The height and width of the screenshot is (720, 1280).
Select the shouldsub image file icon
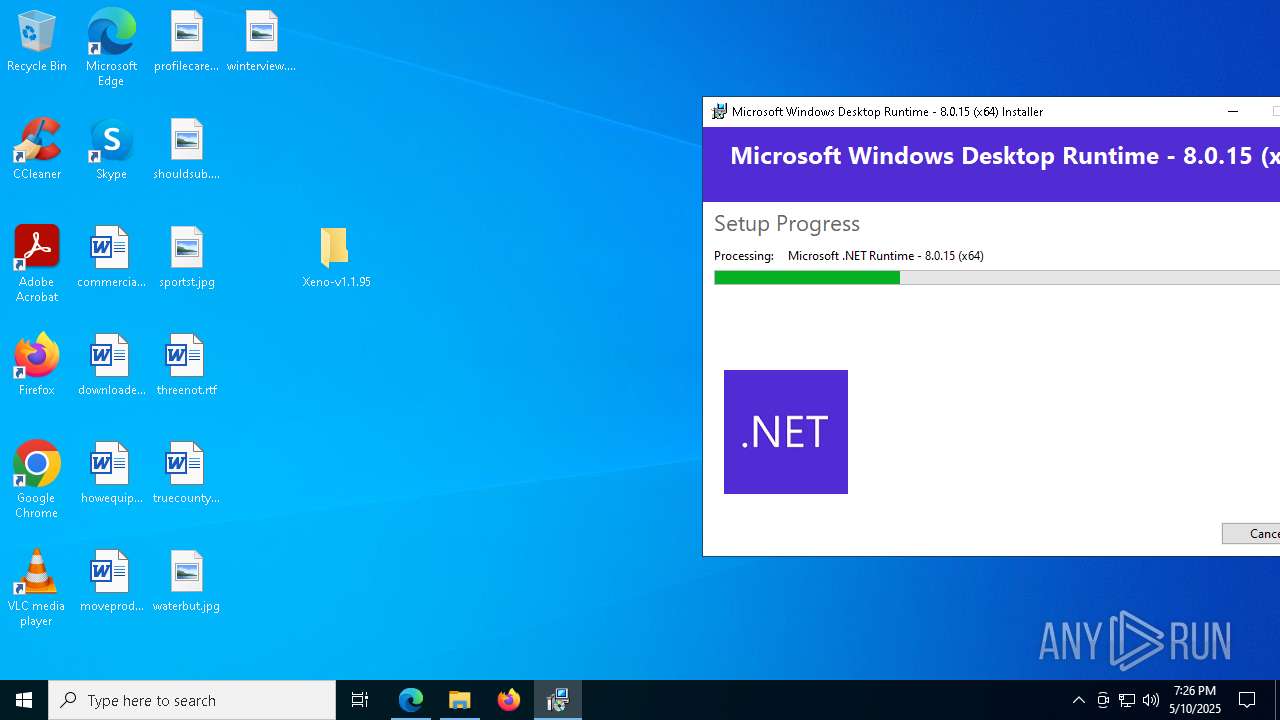pos(186,150)
